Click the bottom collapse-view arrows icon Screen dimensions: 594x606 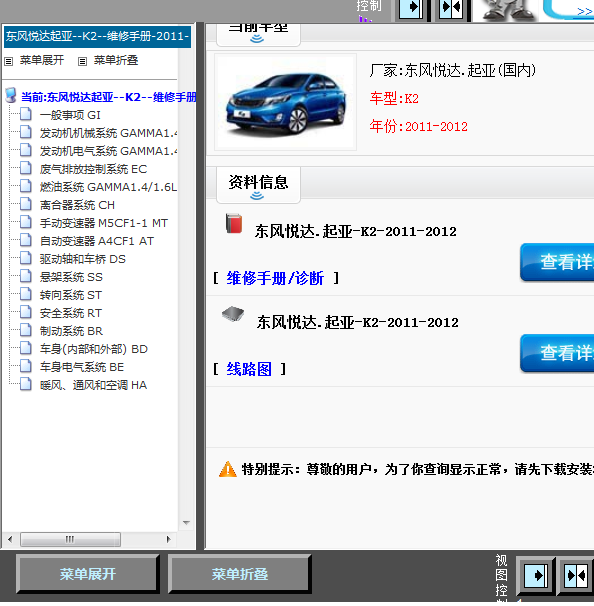pyautogui.click(x=576, y=576)
